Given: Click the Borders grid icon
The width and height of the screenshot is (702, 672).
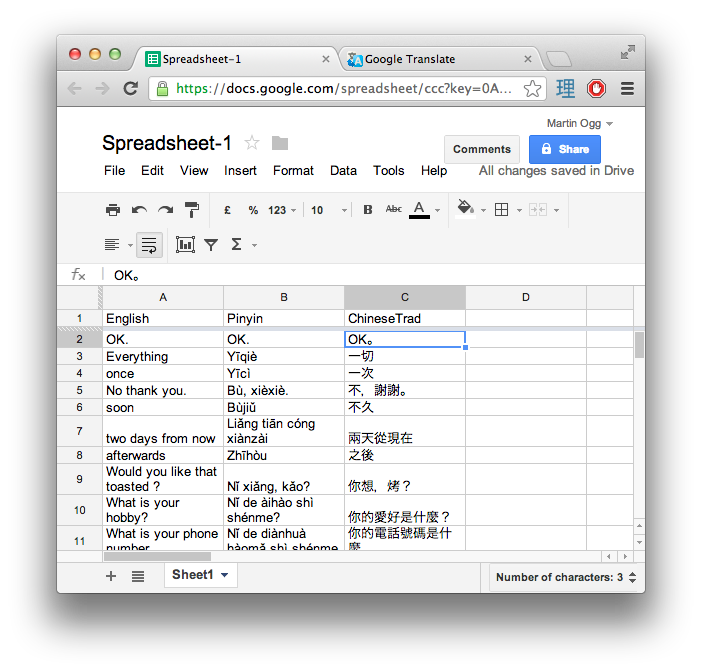Looking at the screenshot, I should pyautogui.click(x=501, y=210).
